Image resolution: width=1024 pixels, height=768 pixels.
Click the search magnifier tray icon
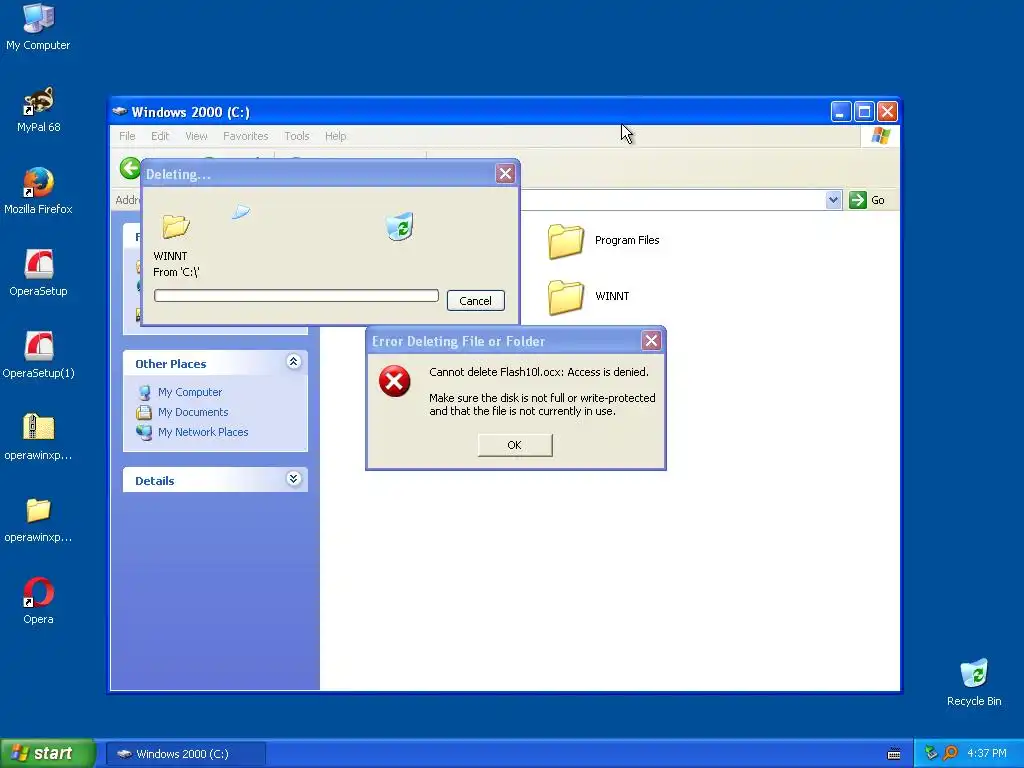coord(951,753)
